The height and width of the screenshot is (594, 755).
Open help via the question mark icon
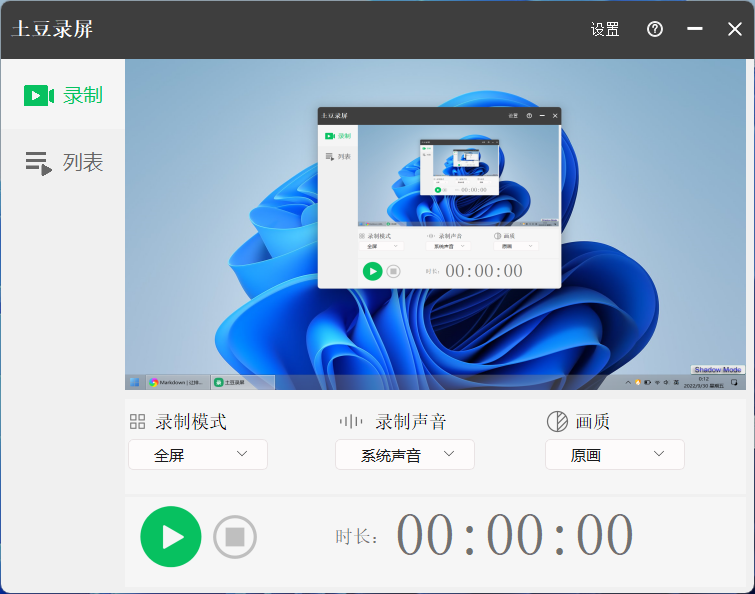point(655,29)
